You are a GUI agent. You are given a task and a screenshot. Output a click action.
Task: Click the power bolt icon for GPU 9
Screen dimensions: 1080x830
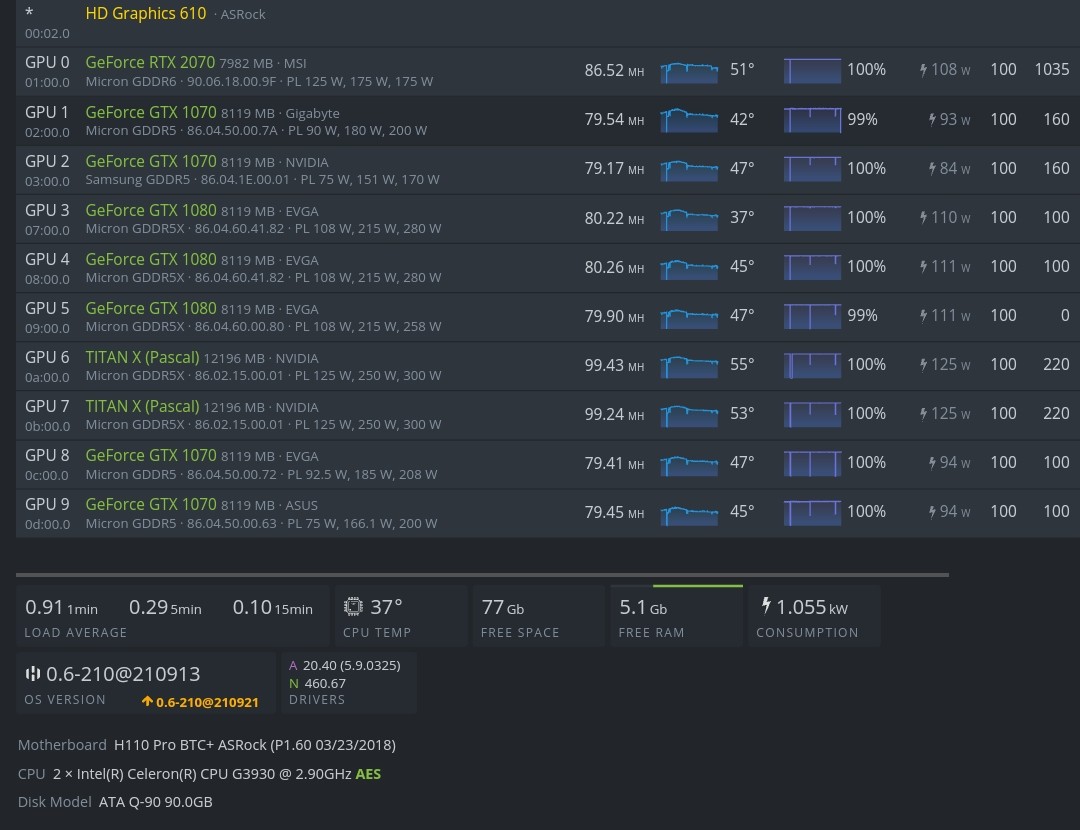pos(932,512)
